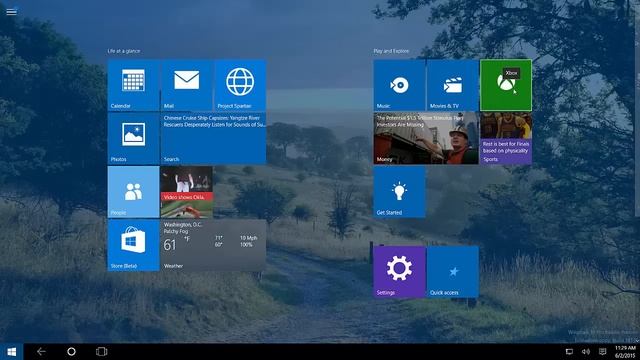Open the People tile
The width and height of the screenshot is (640, 360).
(133, 192)
